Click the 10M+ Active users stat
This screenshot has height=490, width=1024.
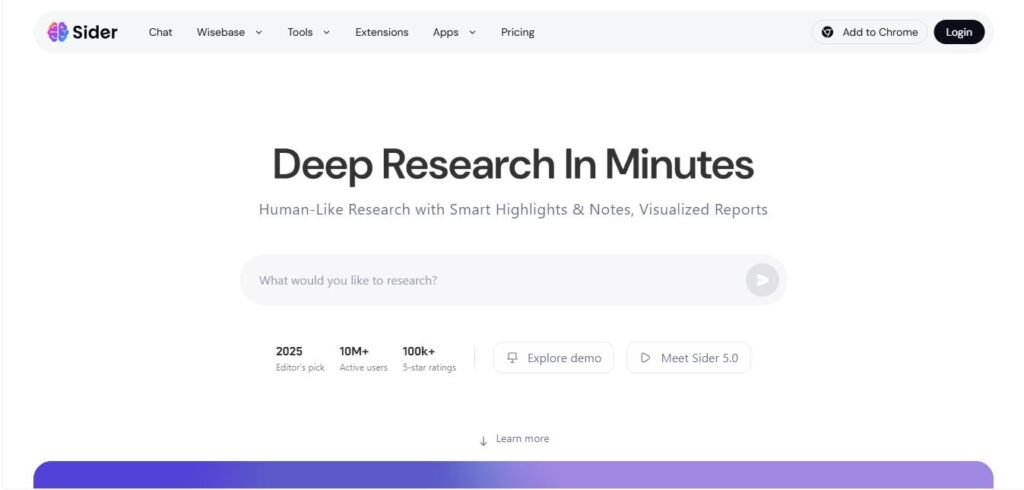point(363,358)
